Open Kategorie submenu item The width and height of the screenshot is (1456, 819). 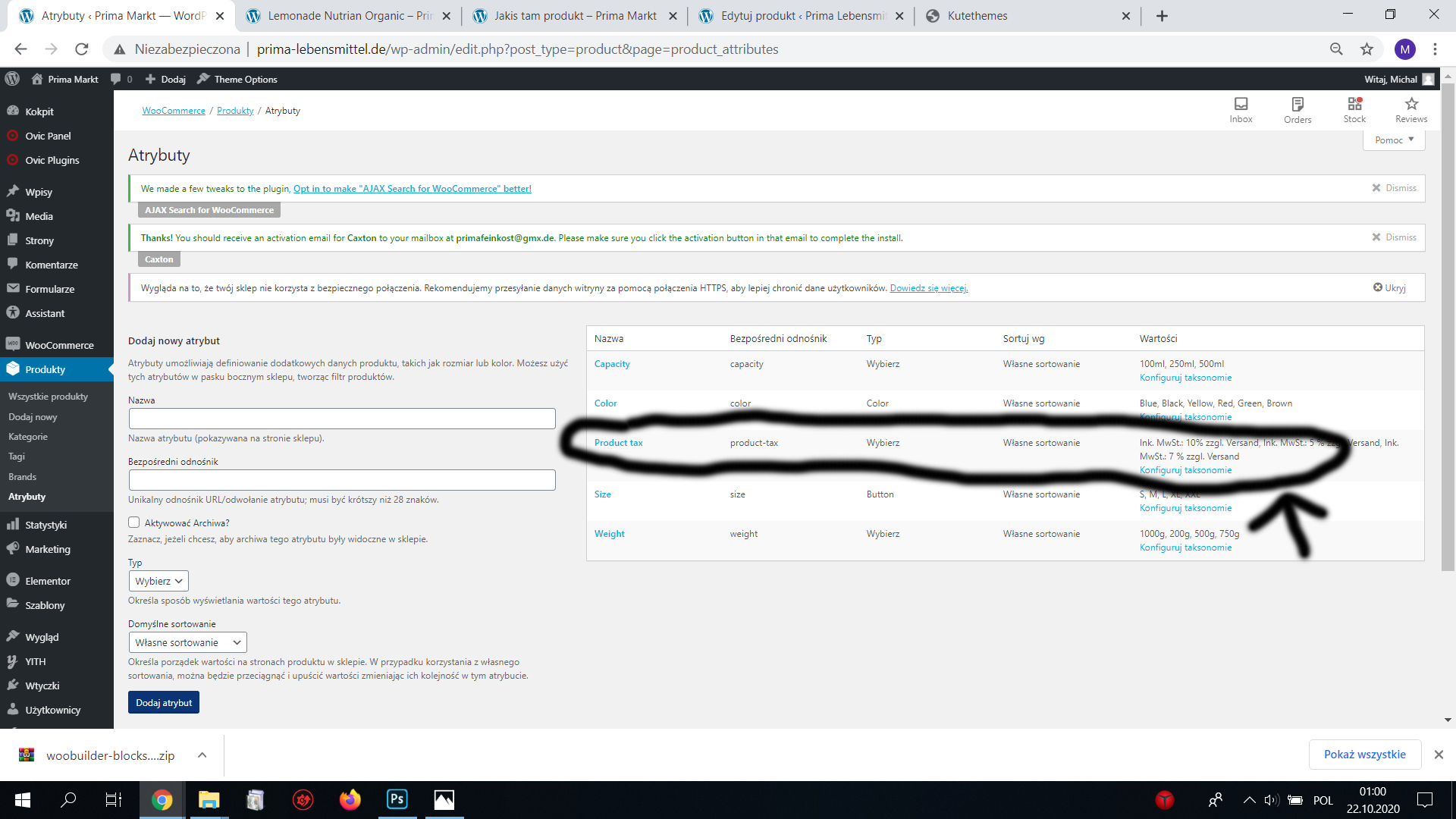click(28, 437)
